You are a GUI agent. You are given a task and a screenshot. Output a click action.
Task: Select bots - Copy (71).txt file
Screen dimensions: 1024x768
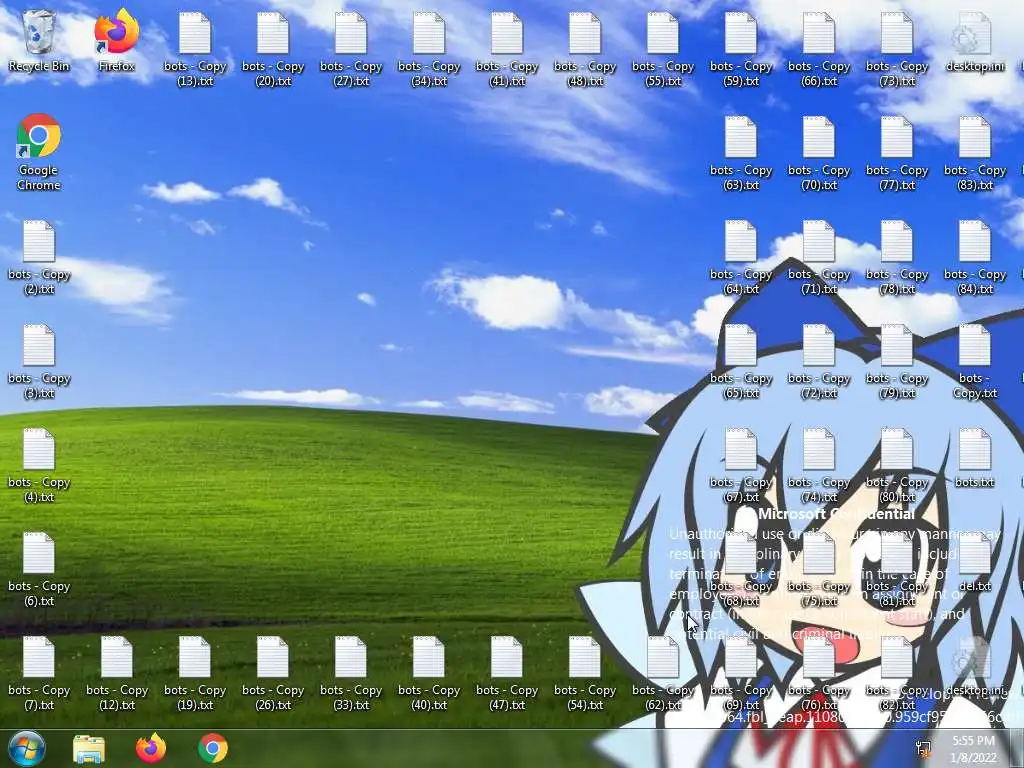(819, 257)
